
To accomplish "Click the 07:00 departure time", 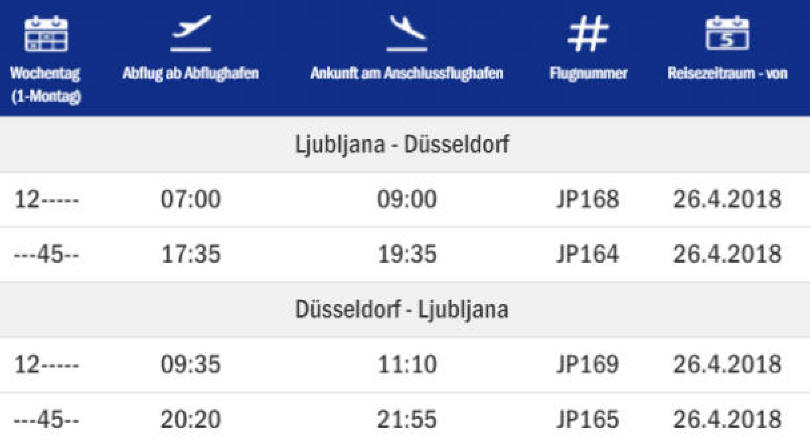I will click(x=191, y=199).
